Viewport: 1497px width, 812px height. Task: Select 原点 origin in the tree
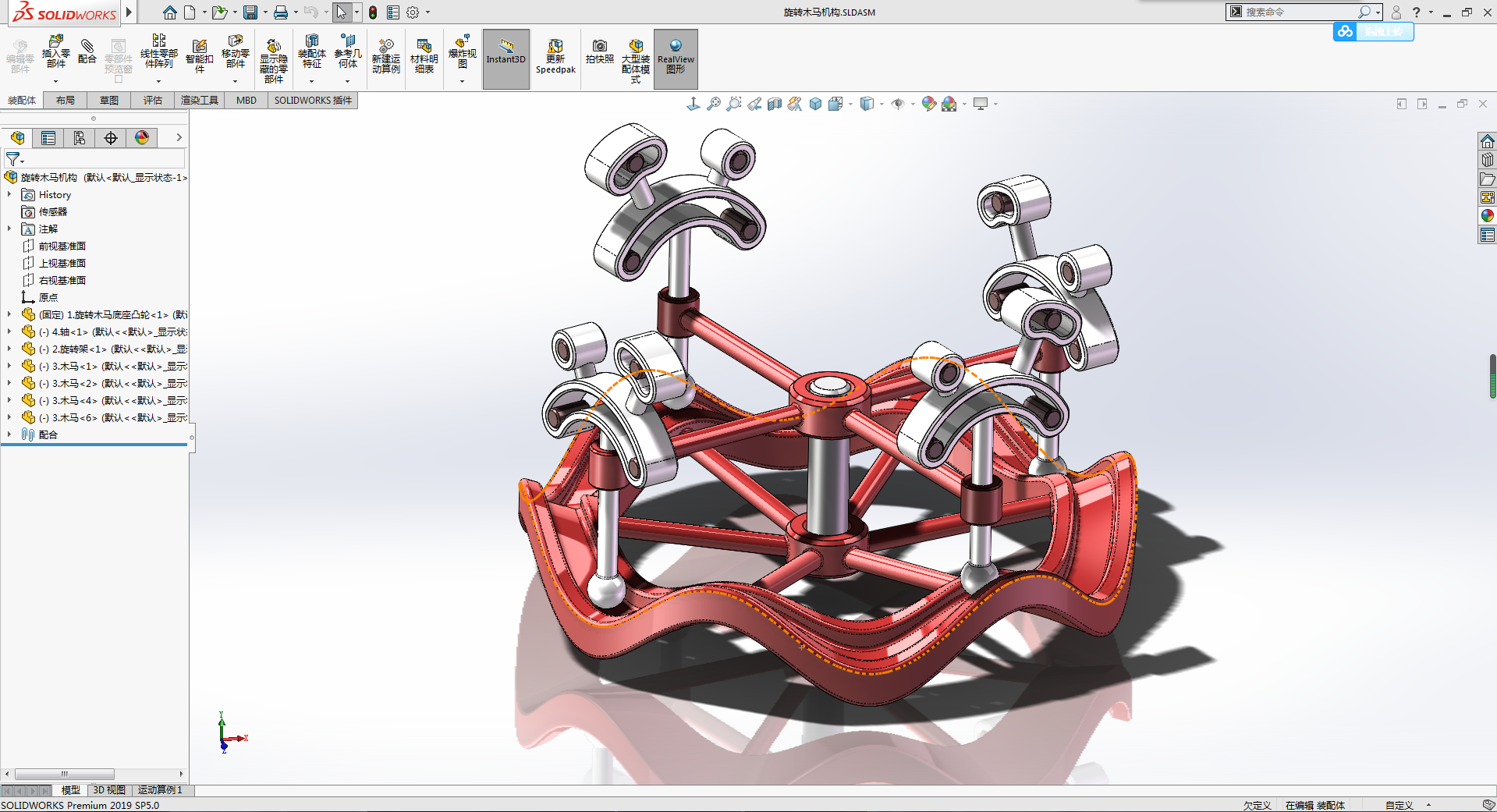48,298
